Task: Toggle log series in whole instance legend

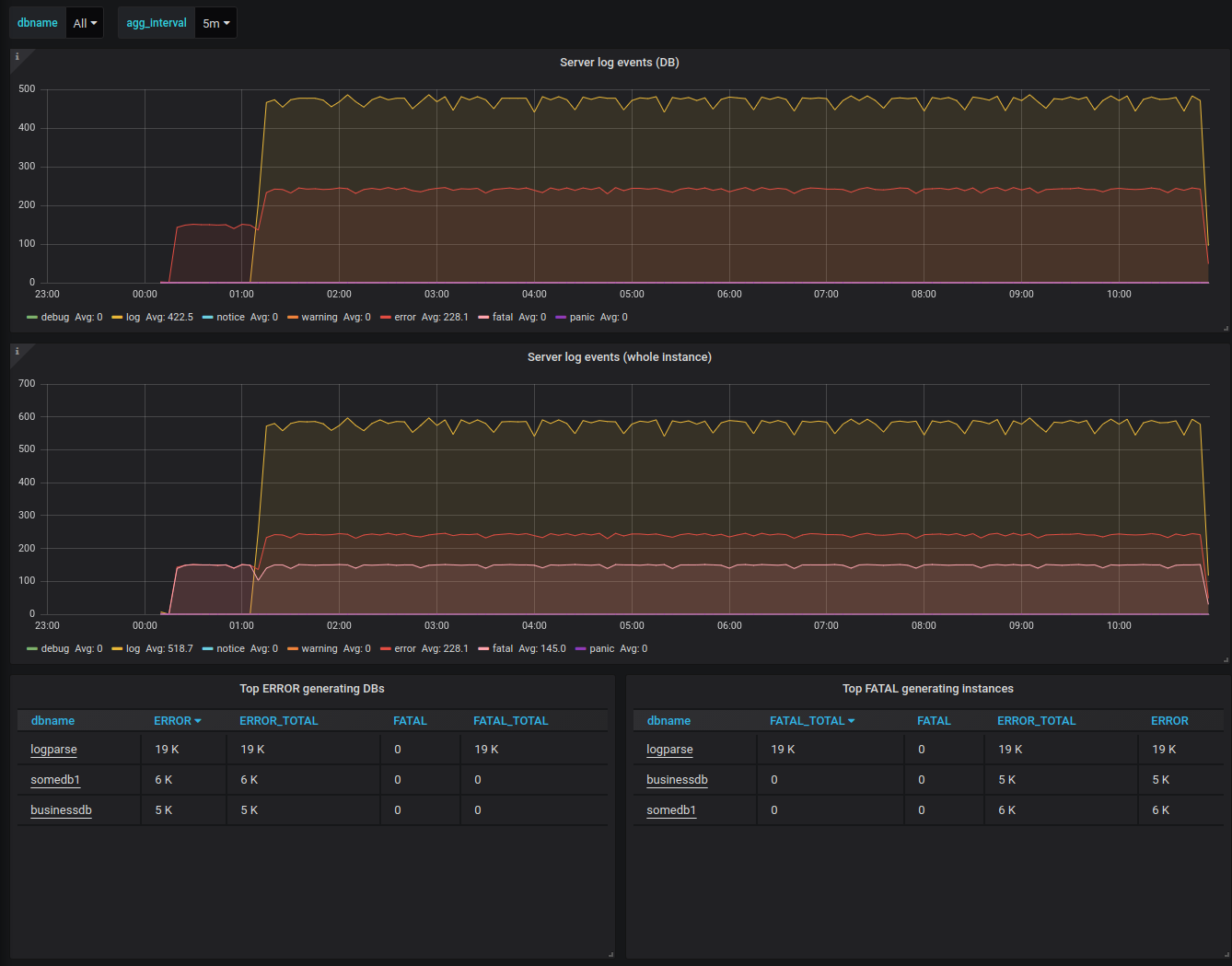Action: pos(133,649)
